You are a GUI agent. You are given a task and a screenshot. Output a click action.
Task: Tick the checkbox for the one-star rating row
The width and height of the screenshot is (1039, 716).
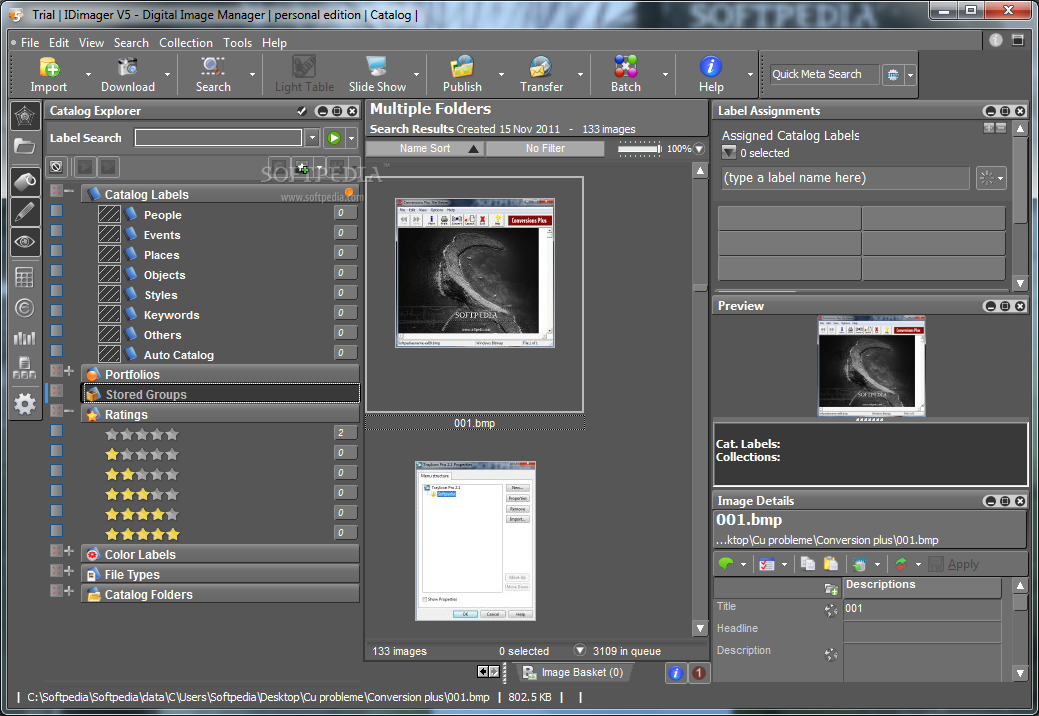point(57,450)
